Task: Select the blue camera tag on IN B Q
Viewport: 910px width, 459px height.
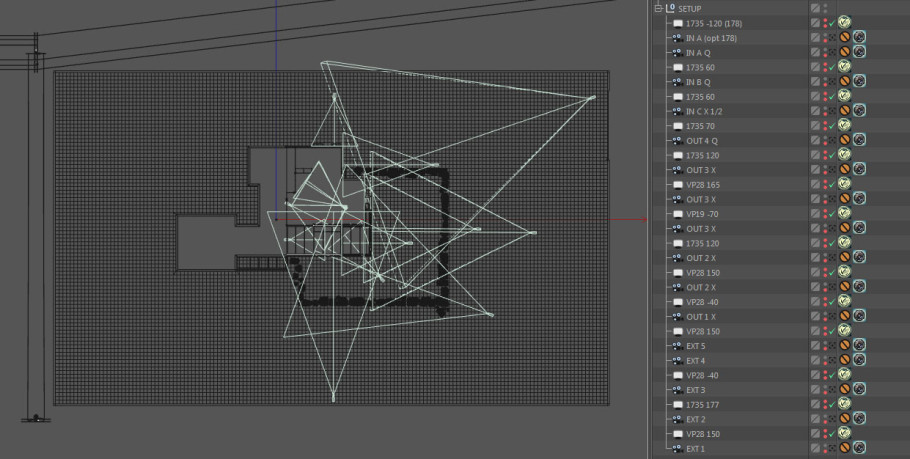Action: pyautogui.click(x=860, y=81)
